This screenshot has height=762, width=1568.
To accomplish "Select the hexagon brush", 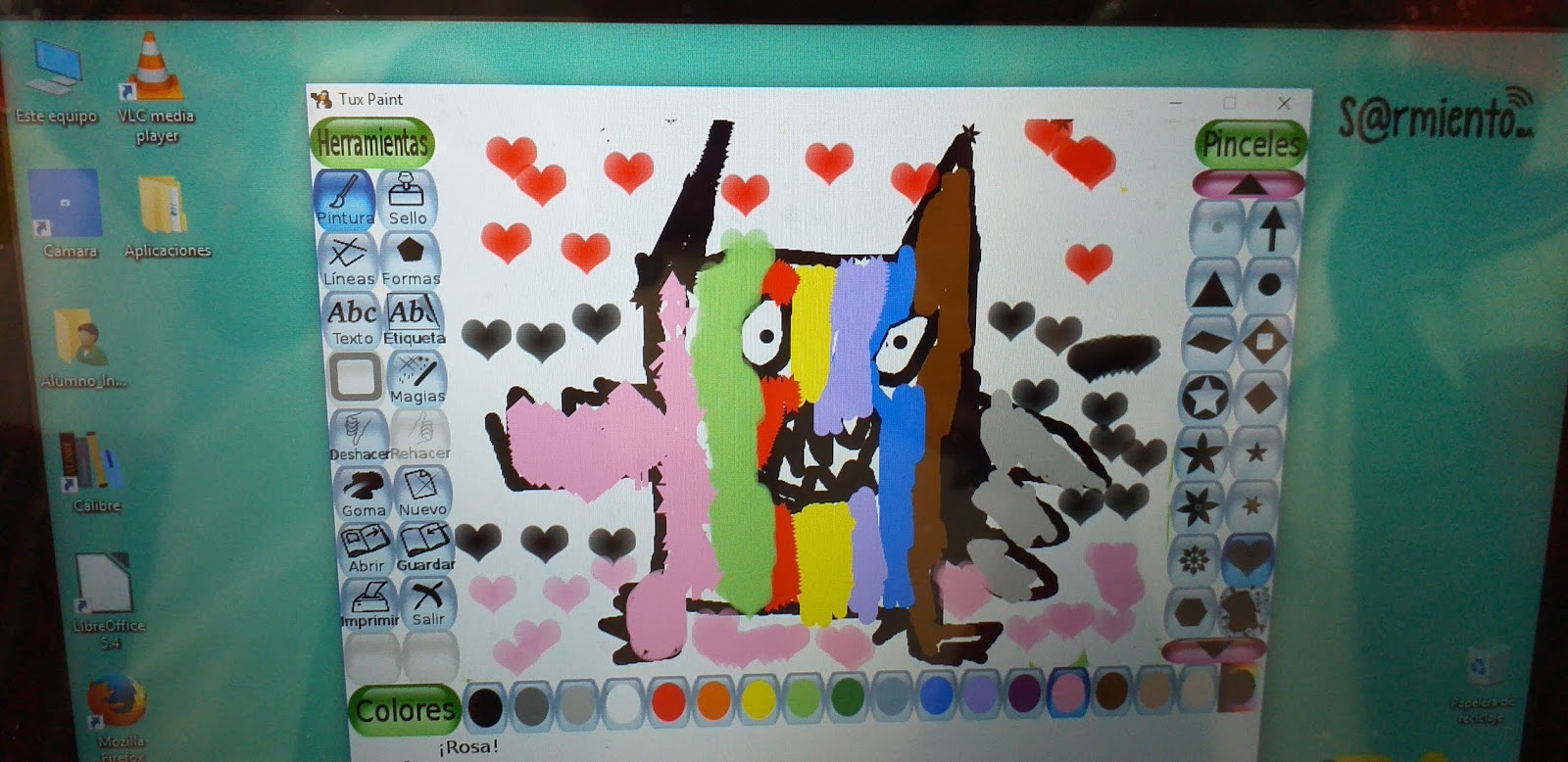I will coord(1190,612).
